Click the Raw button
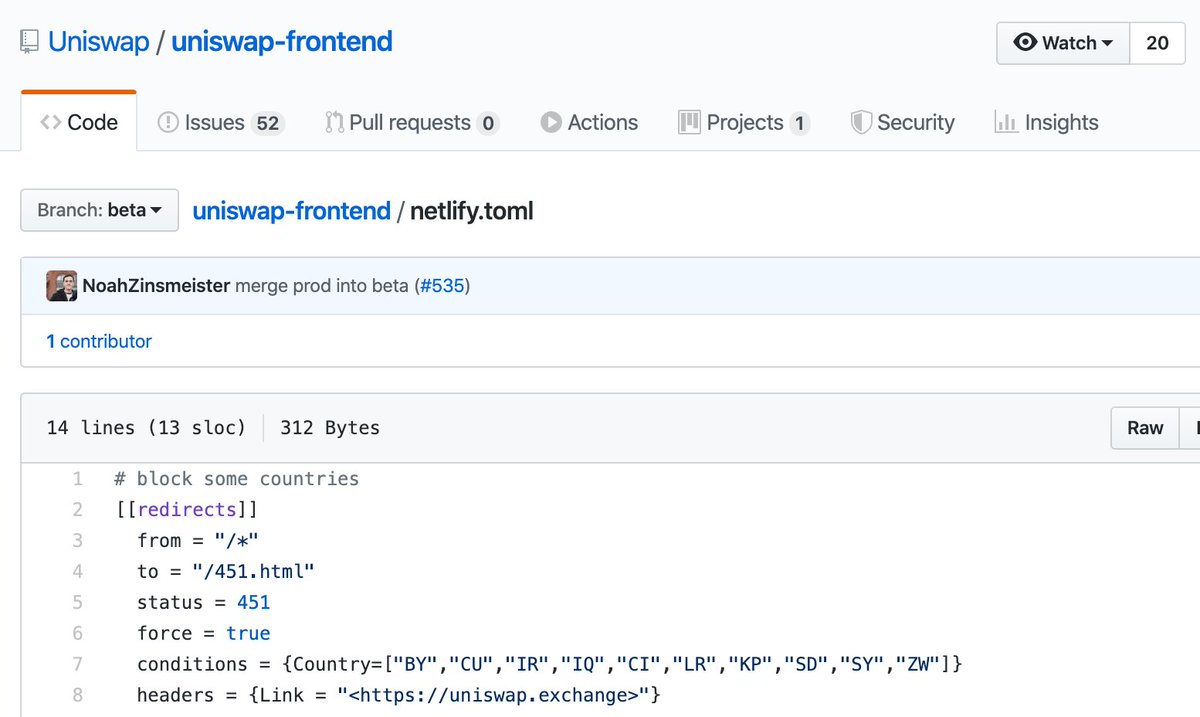 (x=1145, y=427)
